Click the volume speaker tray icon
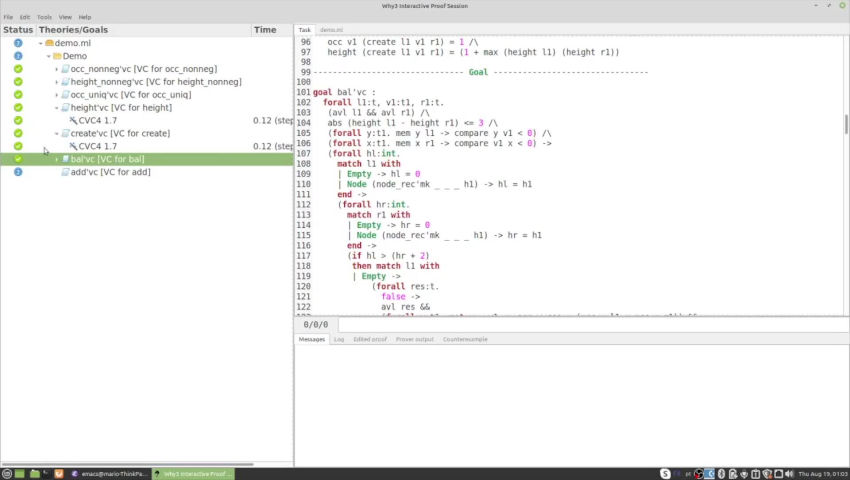The width and height of the screenshot is (850, 480). coord(789,473)
